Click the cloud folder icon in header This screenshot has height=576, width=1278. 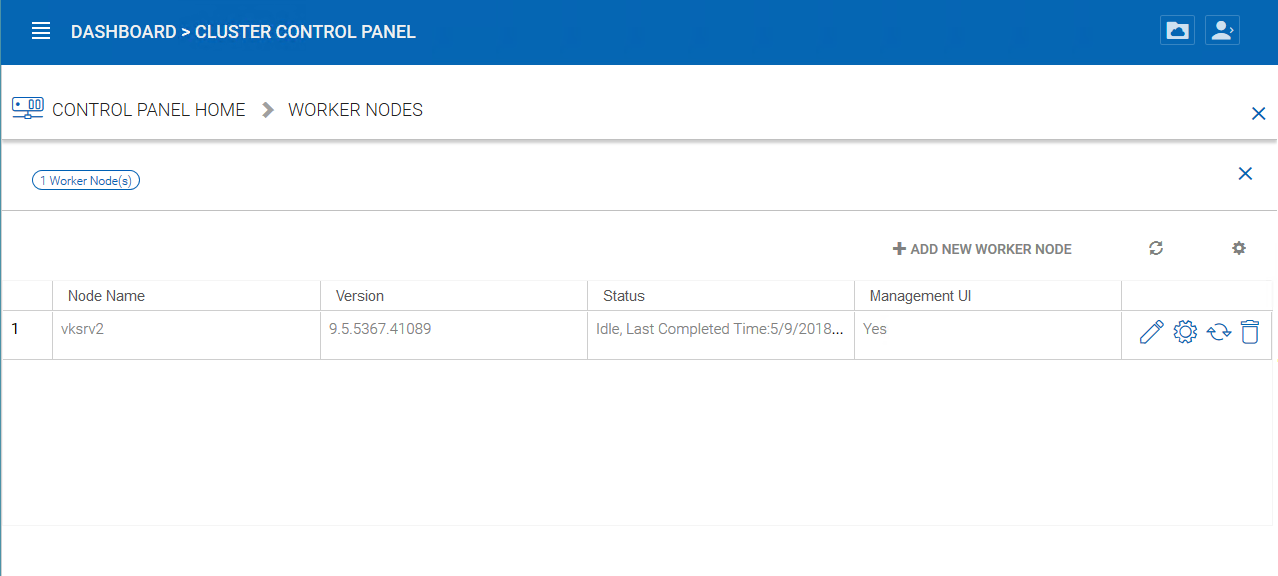pyautogui.click(x=1177, y=31)
